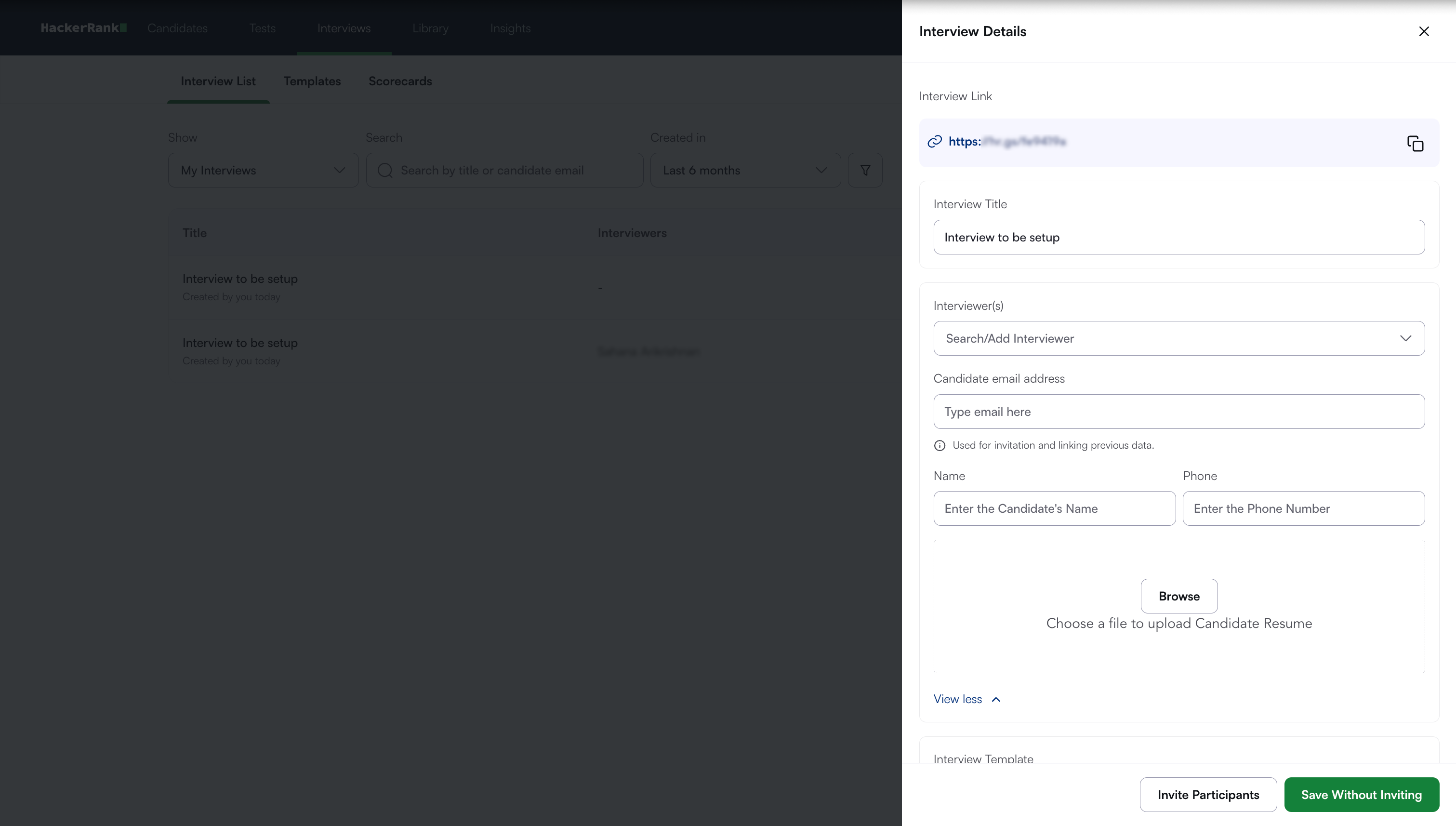Open the Last 6 months dropdown
The height and width of the screenshot is (826, 1456).
tap(745, 170)
